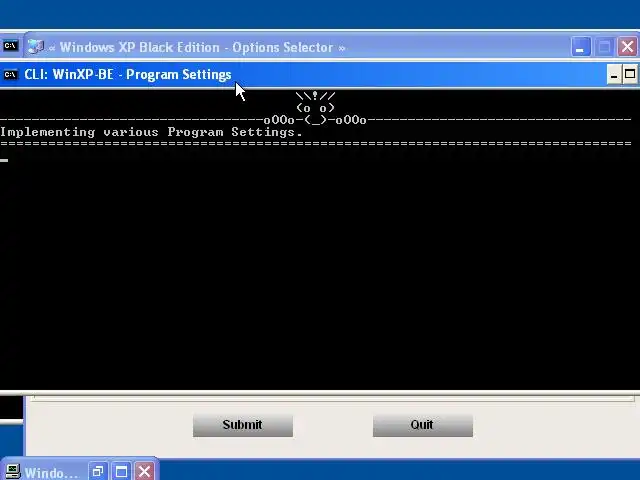Click the console cursor prompt line
The image size is (640, 480).
4,160
